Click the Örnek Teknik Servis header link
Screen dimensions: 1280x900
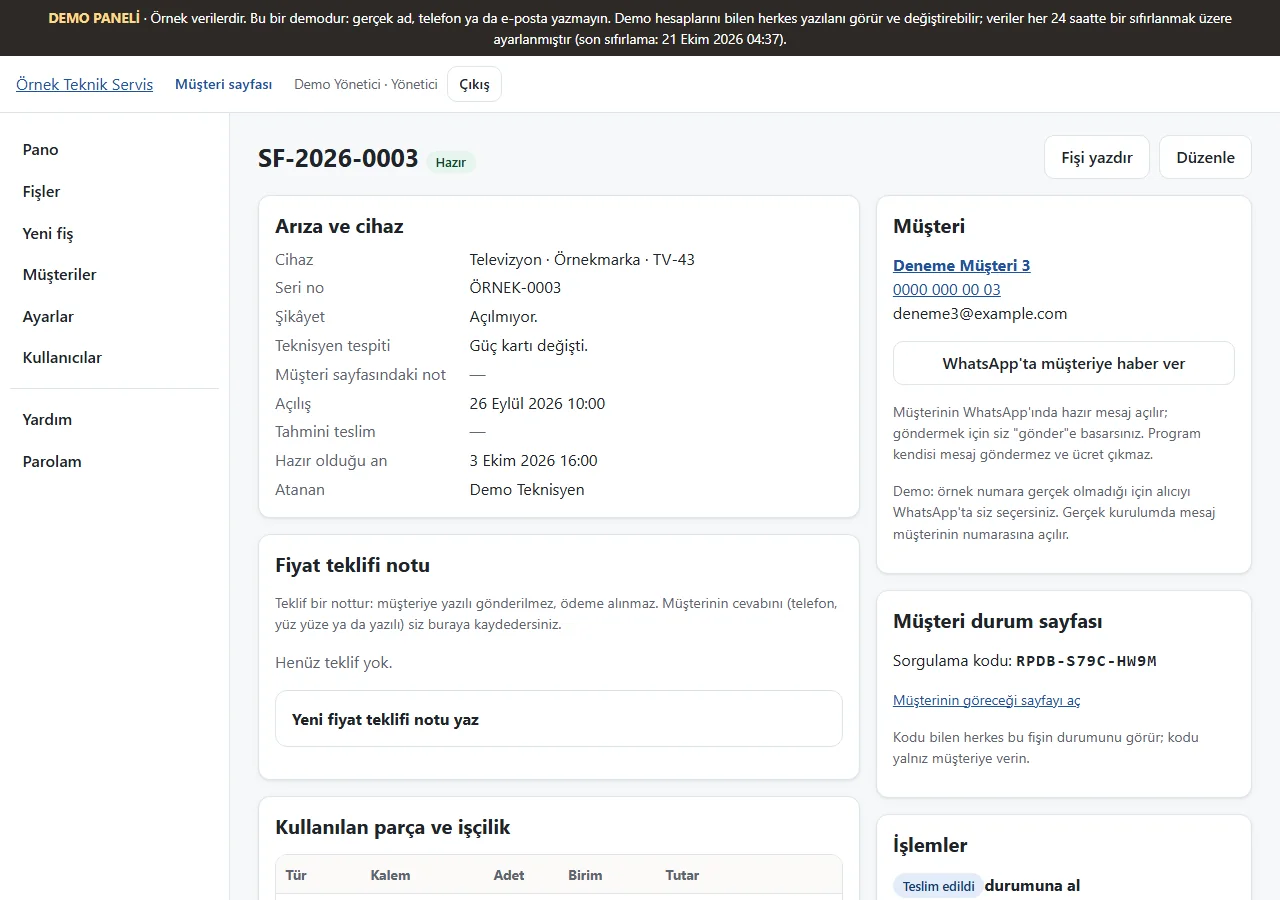85,84
